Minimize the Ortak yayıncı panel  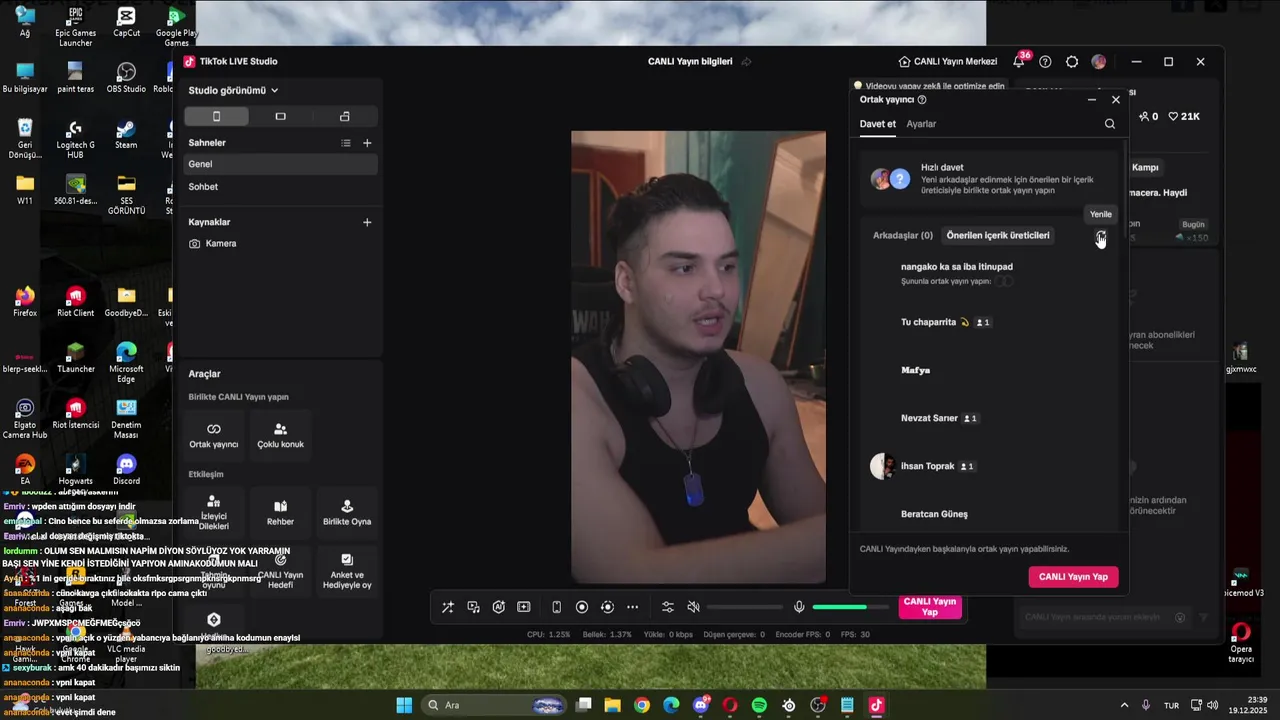pyautogui.click(x=1092, y=100)
